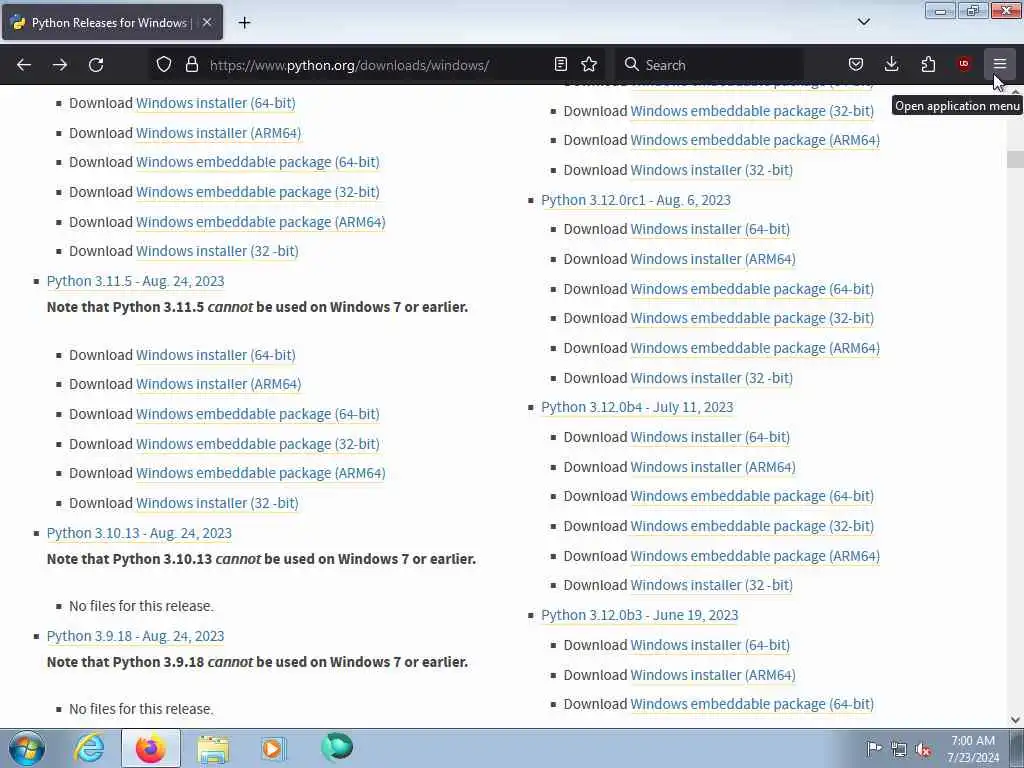Go back to the previous page

[x=24, y=65]
